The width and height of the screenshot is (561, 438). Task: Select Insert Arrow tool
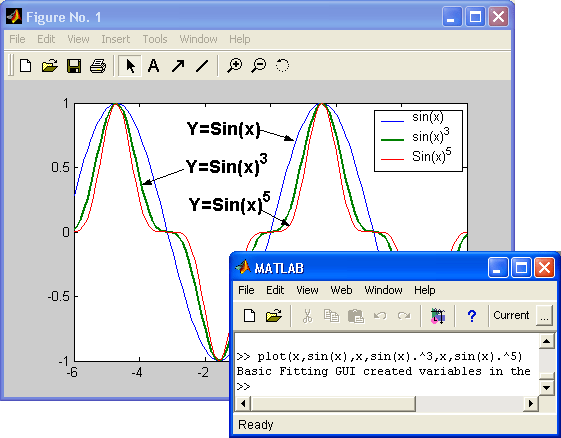coord(178,66)
